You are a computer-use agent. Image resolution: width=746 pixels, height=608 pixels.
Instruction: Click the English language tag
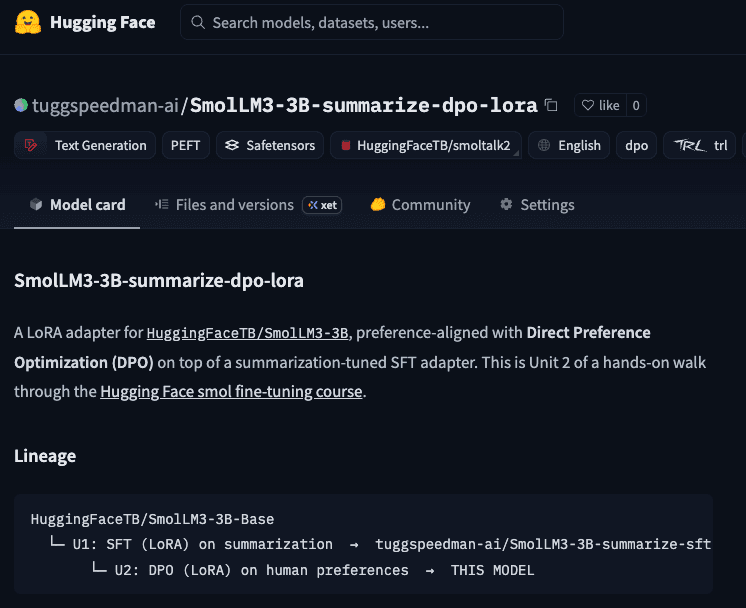click(x=569, y=146)
